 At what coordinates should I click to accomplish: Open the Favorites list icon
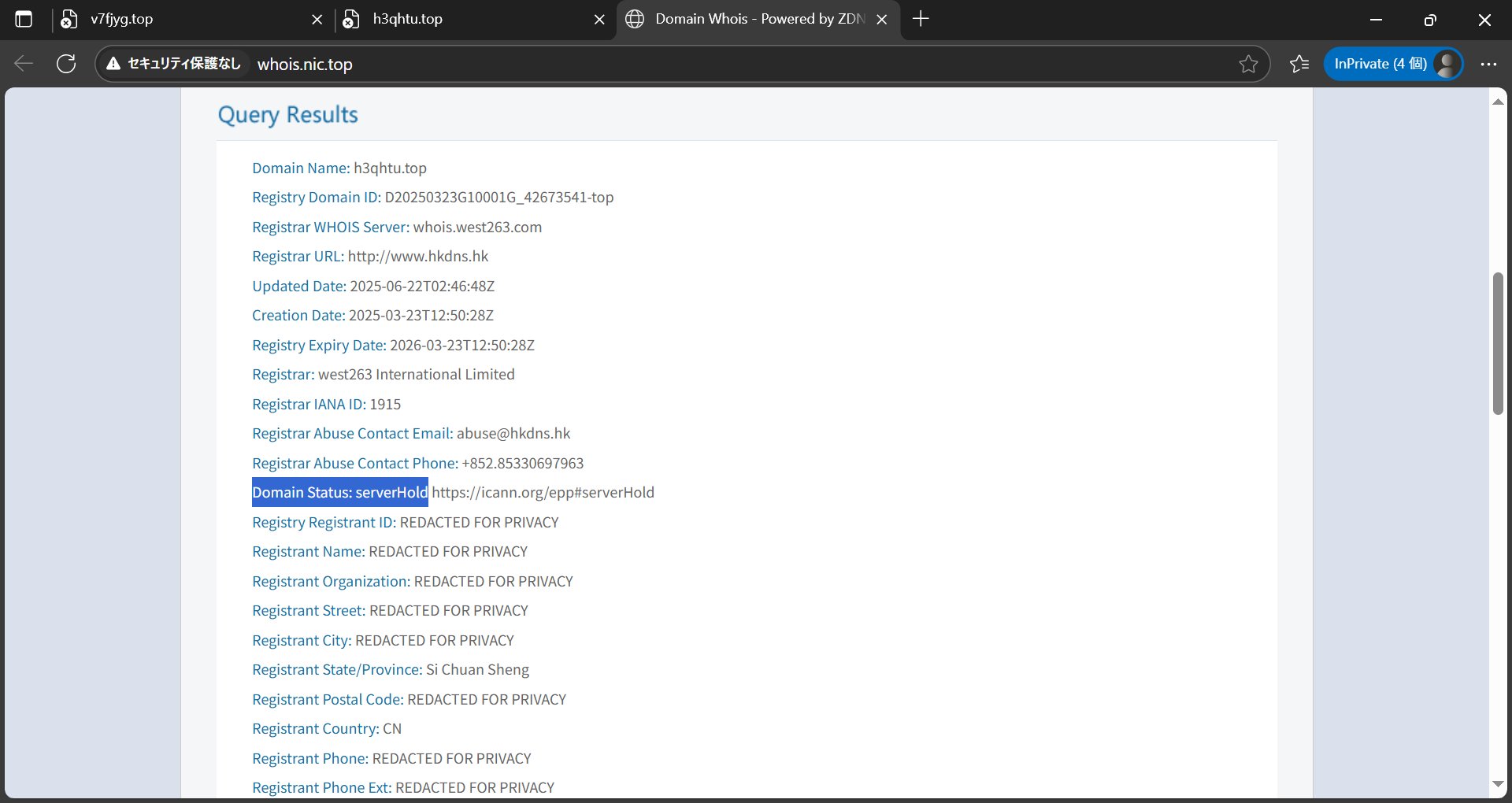pos(1299,64)
